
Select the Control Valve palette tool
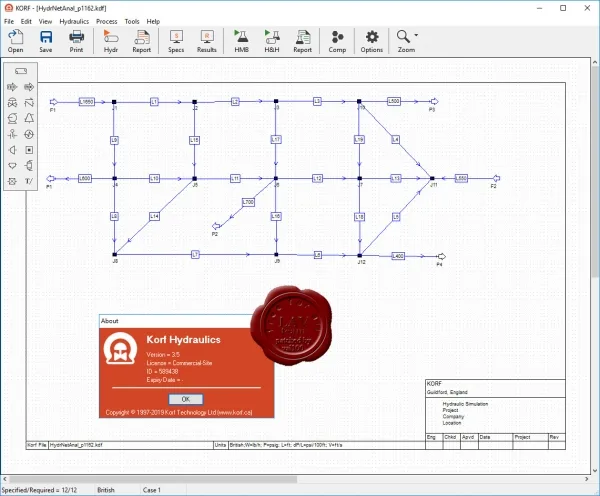12,103
